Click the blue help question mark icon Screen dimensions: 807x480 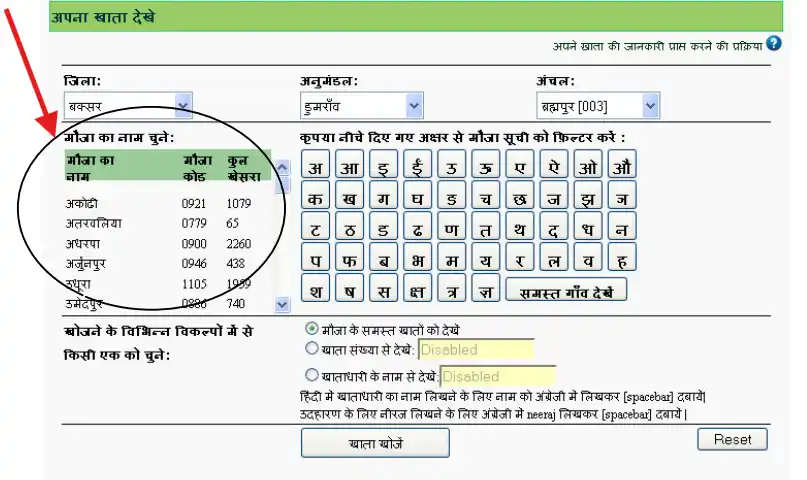click(x=773, y=44)
